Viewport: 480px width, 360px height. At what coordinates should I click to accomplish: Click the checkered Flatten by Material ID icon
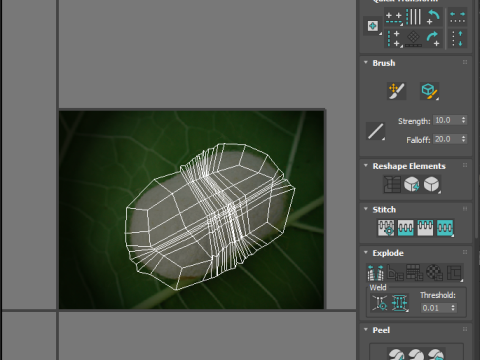point(434,273)
